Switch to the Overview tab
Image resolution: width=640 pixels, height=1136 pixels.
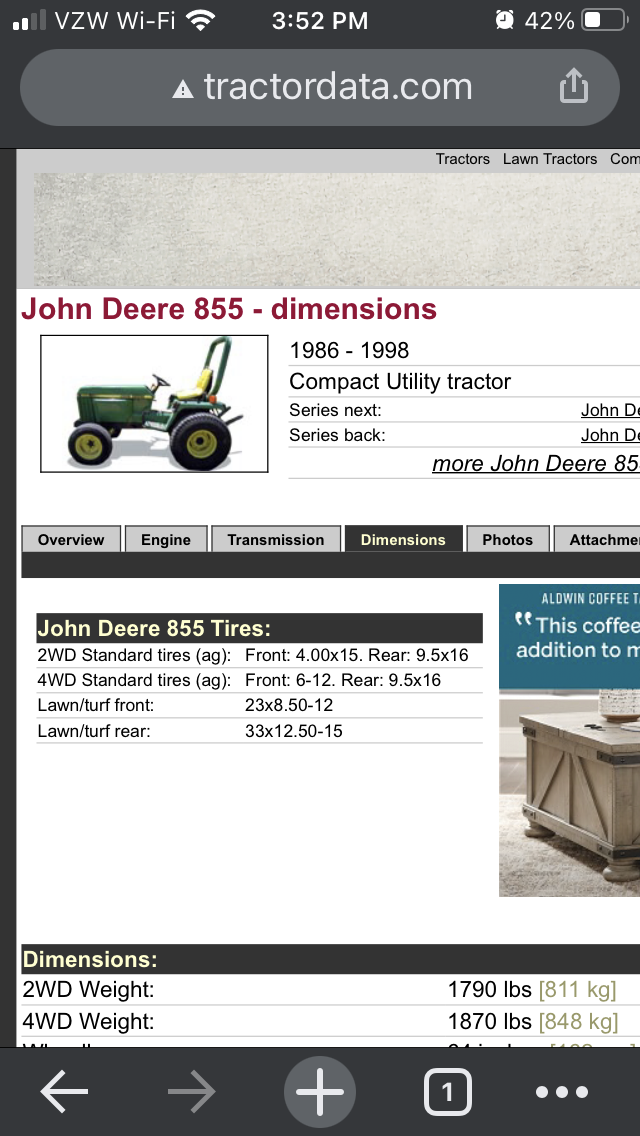tap(71, 539)
